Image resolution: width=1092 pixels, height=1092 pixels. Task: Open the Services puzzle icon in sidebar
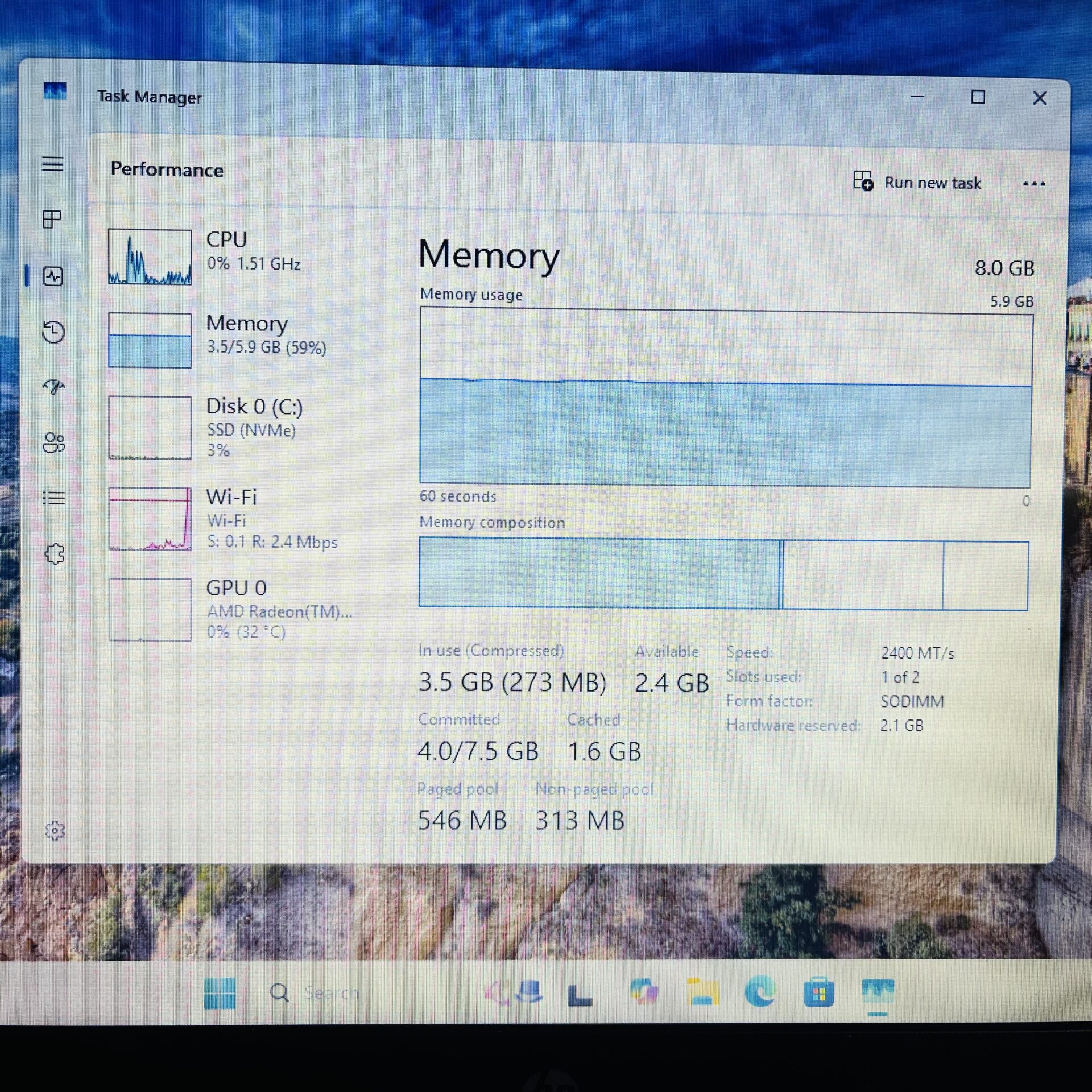(55, 553)
